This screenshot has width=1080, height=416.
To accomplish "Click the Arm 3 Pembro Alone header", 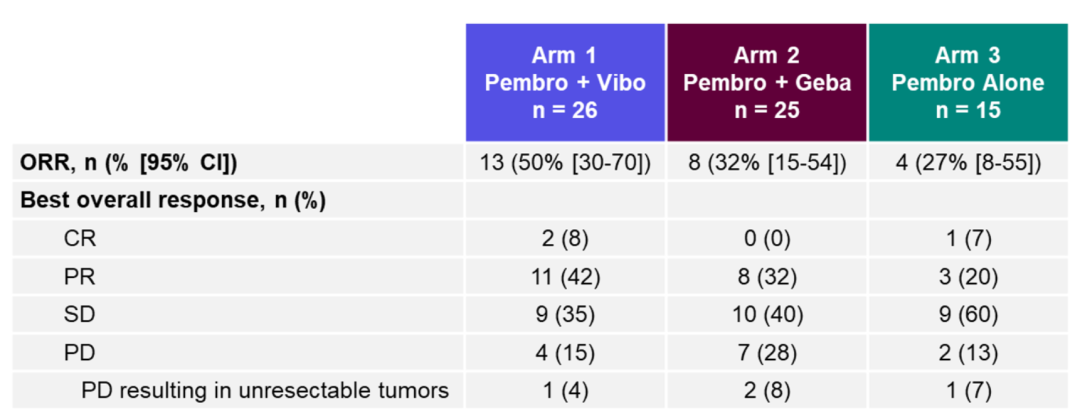I will tap(967, 82).
